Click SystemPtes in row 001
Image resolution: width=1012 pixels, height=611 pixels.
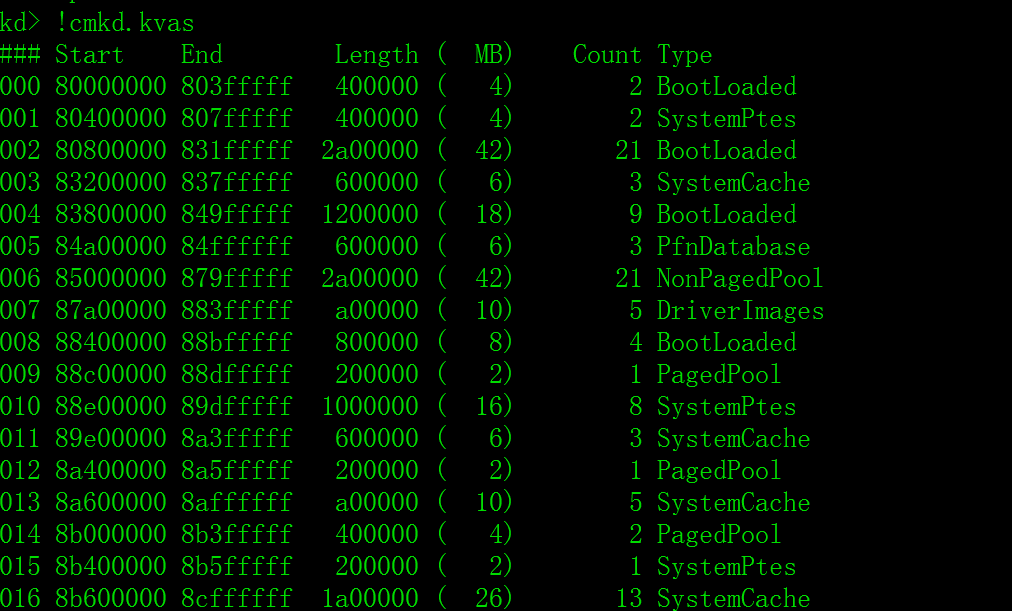727,119
